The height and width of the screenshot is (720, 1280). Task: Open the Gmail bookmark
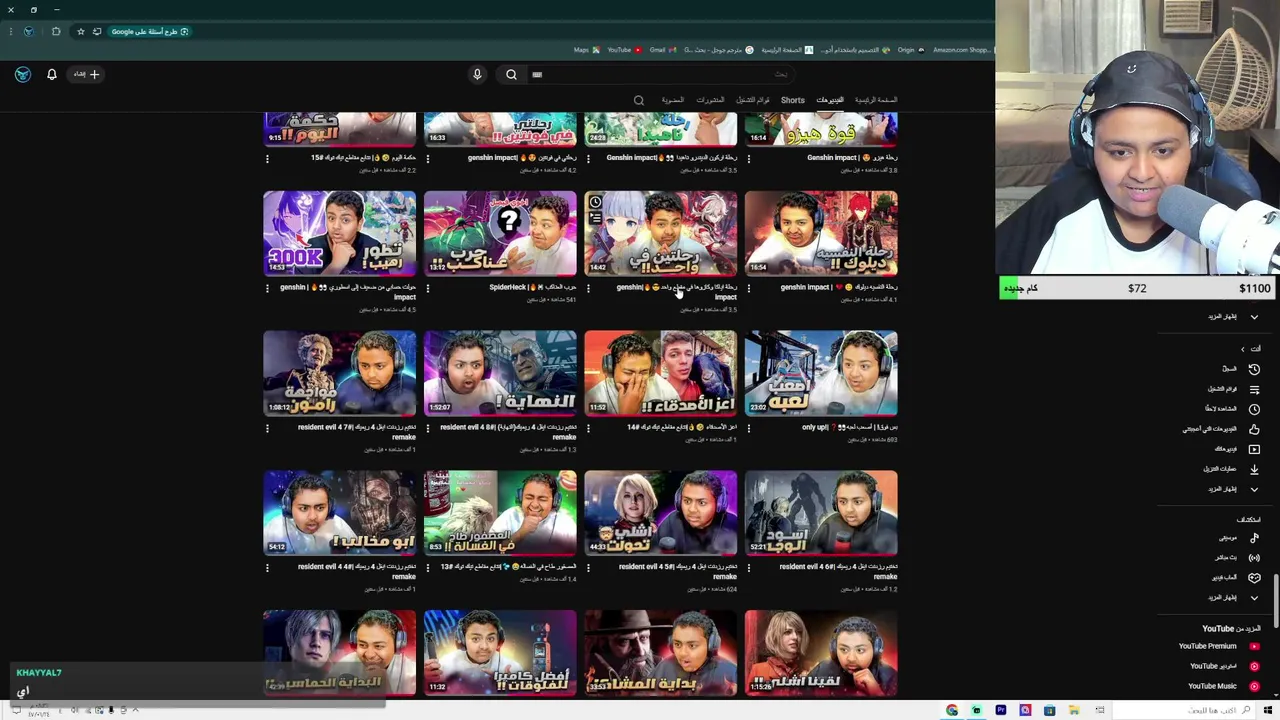[x=663, y=50]
